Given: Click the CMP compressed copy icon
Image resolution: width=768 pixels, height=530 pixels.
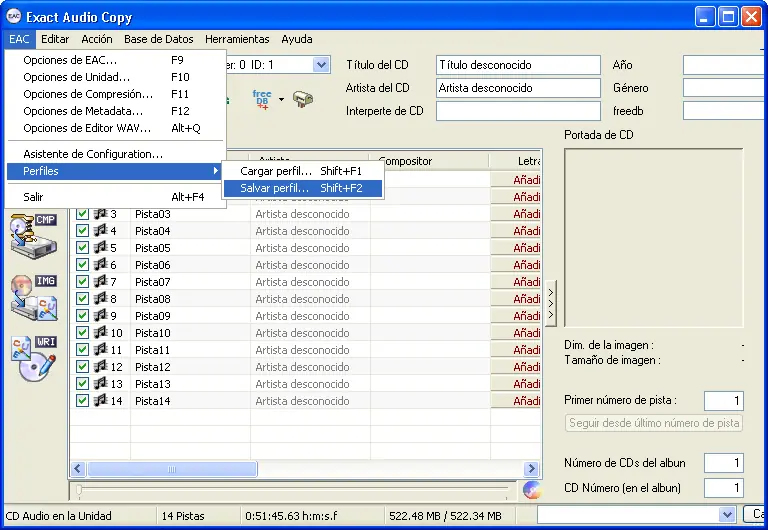Looking at the screenshot, I should (x=33, y=236).
